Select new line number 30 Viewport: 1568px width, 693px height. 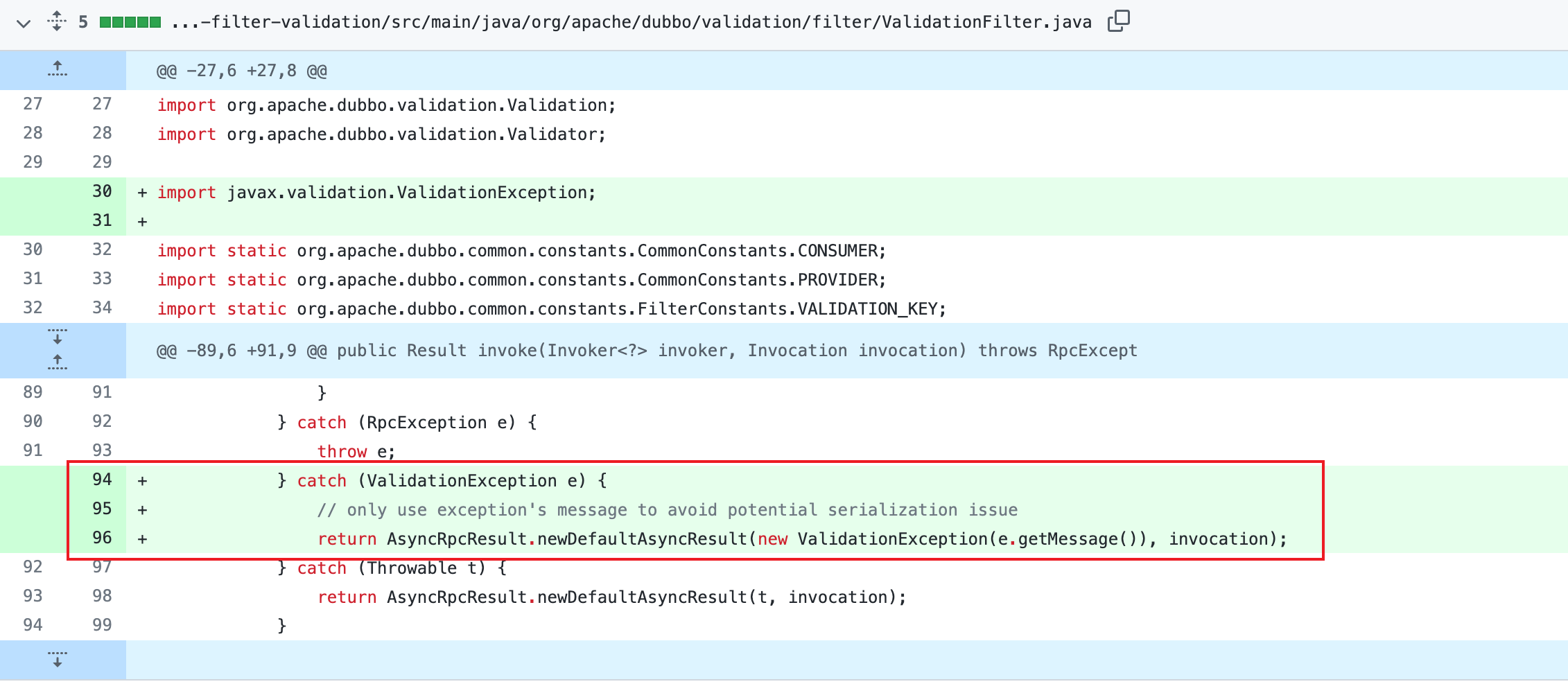(x=102, y=191)
